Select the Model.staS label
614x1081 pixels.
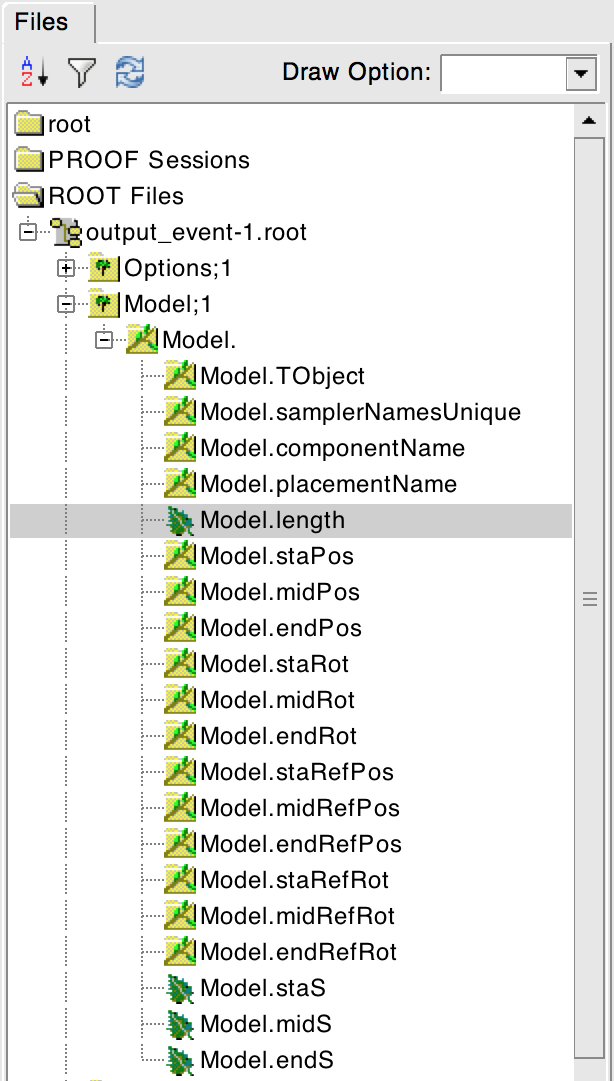pos(263,987)
